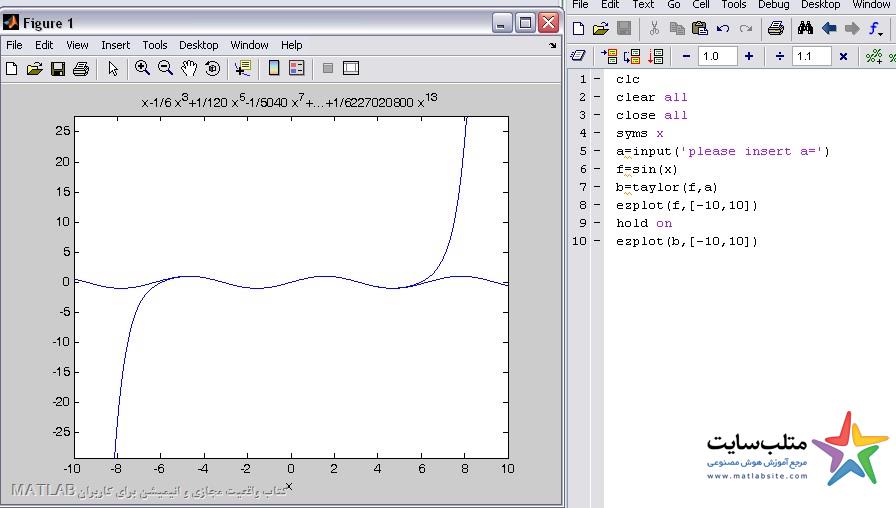Open Help menu in Figure window
Screen dimensions: 896x508
coord(291,45)
